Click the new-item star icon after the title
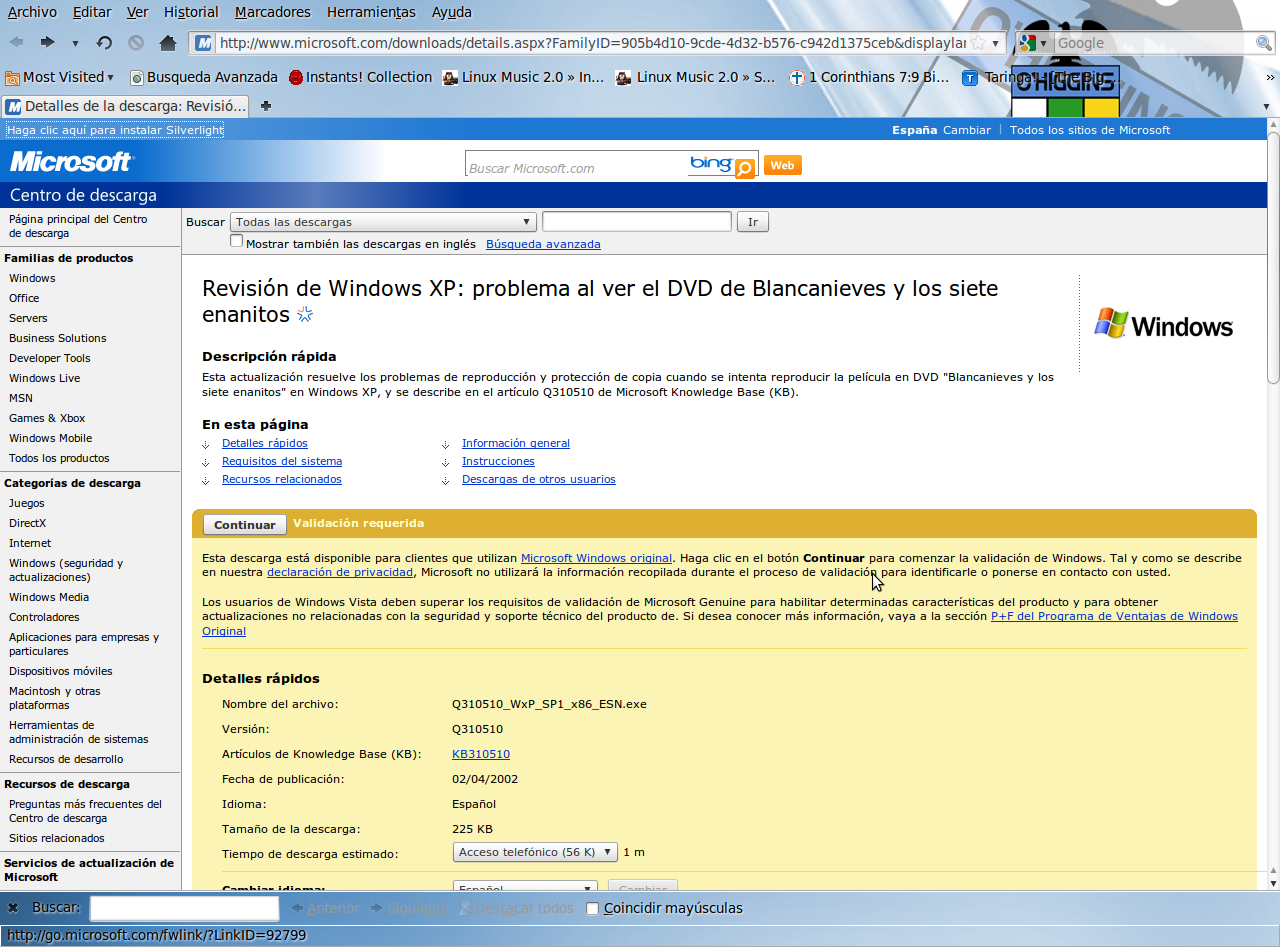Image resolution: width=1280 pixels, height=947 pixels. coord(305,315)
